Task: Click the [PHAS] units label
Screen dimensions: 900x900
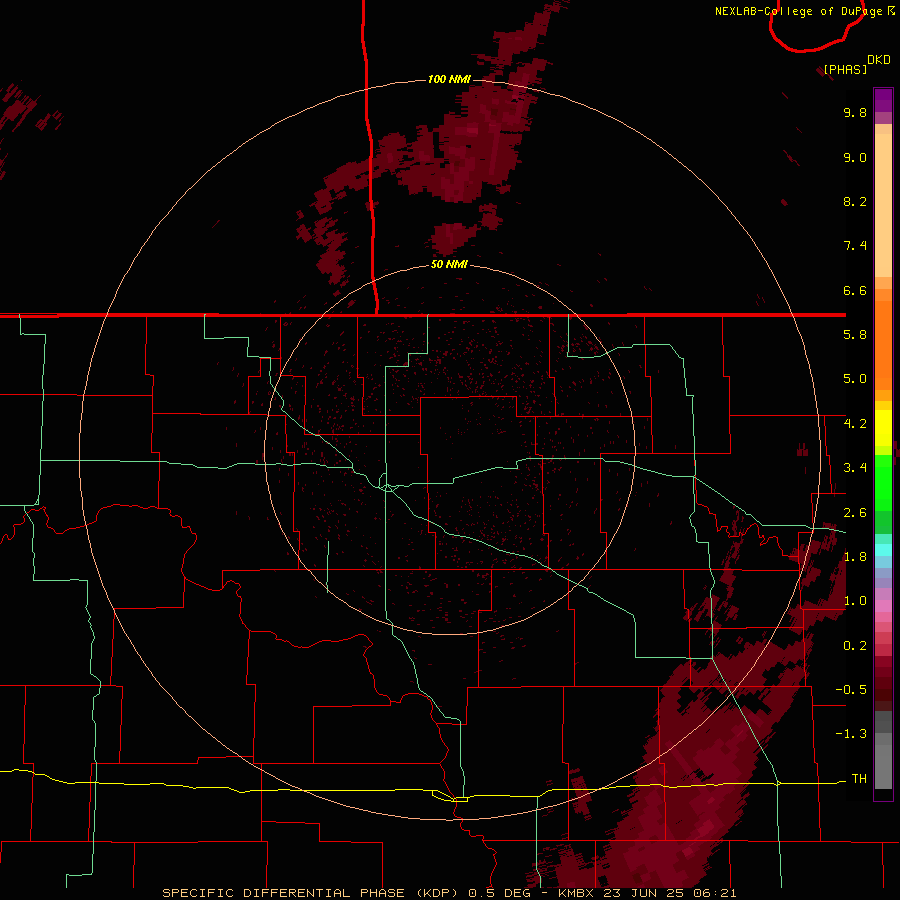Action: [845, 69]
